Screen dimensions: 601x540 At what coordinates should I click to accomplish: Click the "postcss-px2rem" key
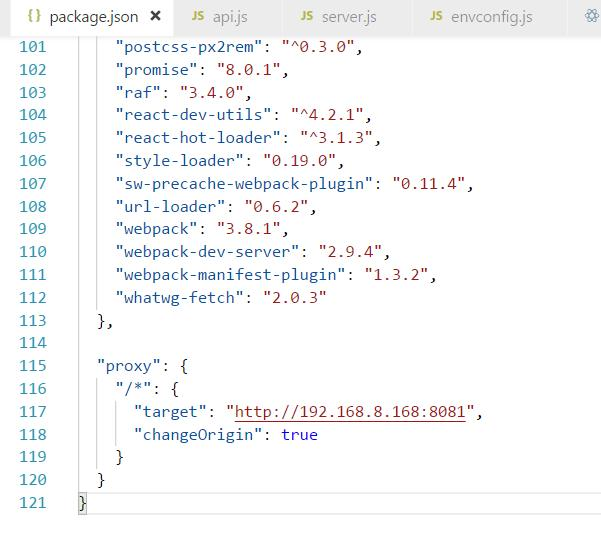tap(189, 48)
